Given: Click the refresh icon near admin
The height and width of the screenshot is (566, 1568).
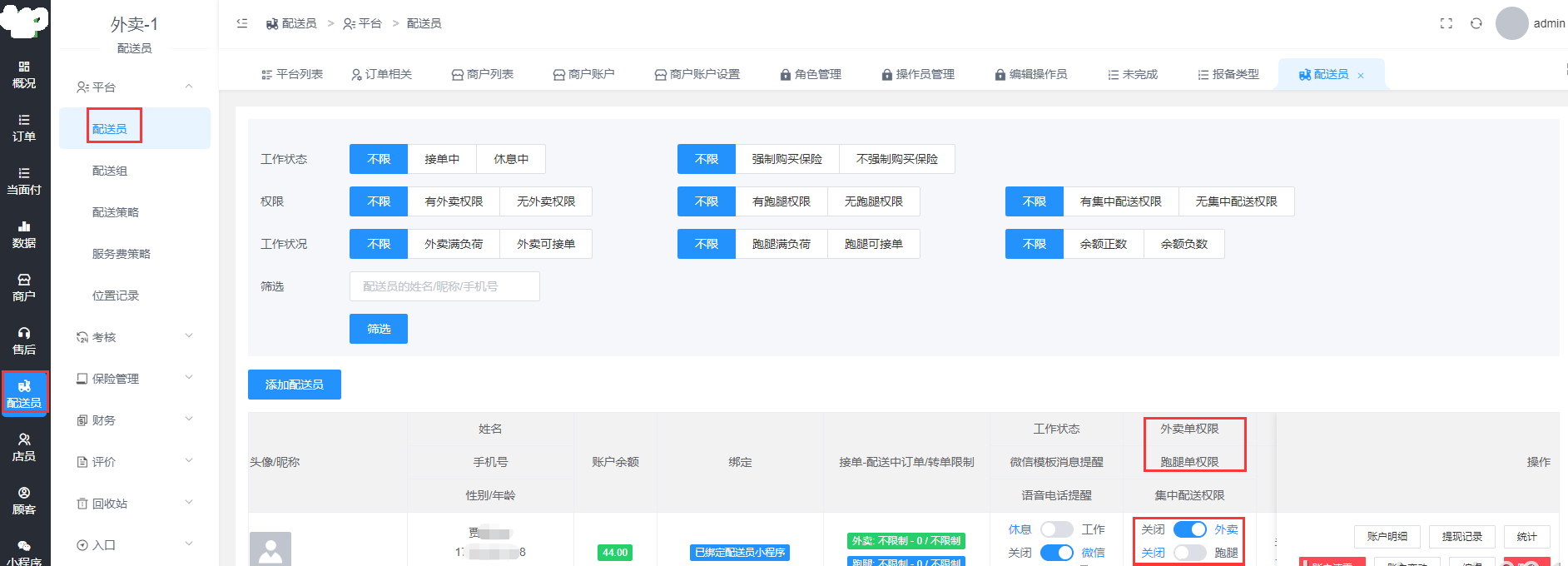Looking at the screenshot, I should point(1476,23).
